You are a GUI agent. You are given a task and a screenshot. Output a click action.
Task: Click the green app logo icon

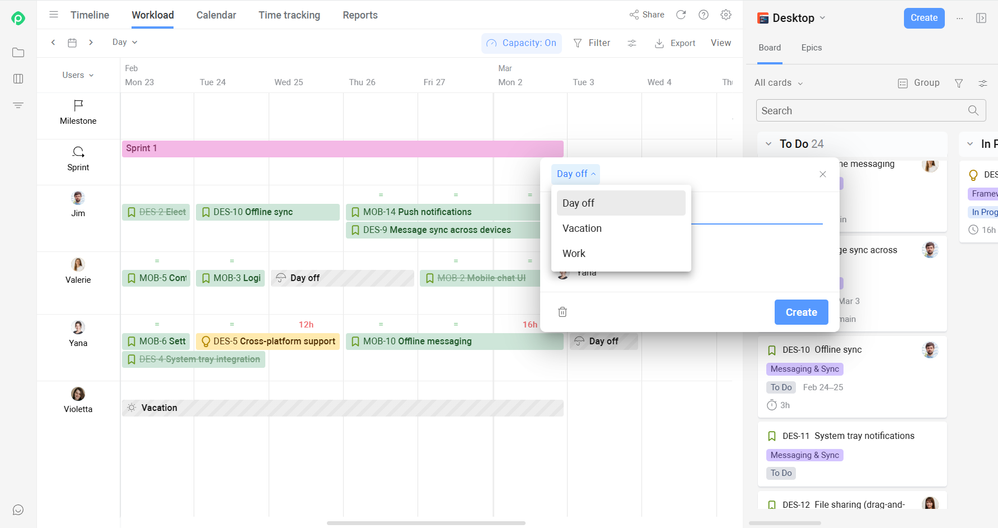18,18
